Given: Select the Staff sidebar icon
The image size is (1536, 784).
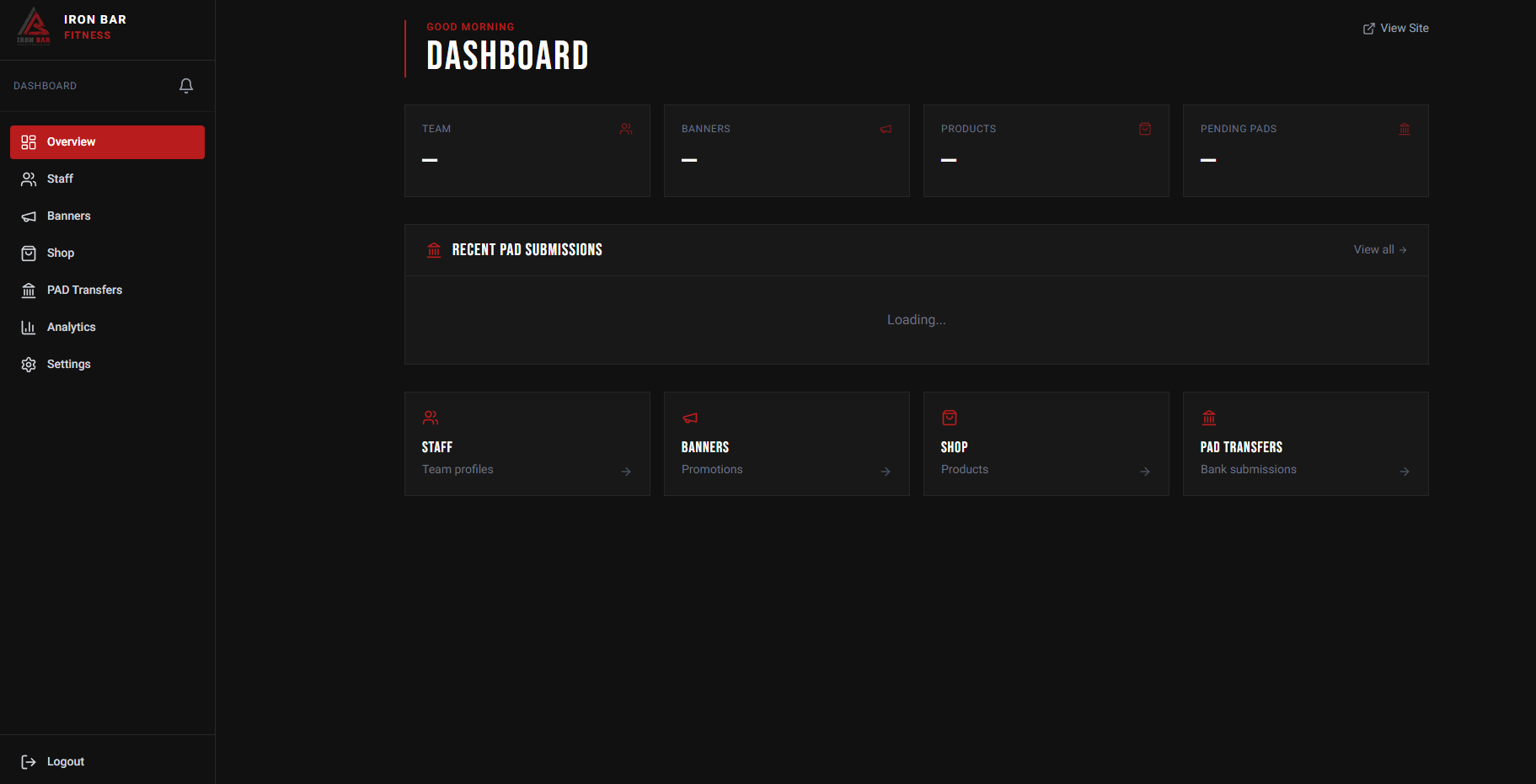Looking at the screenshot, I should [x=28, y=179].
